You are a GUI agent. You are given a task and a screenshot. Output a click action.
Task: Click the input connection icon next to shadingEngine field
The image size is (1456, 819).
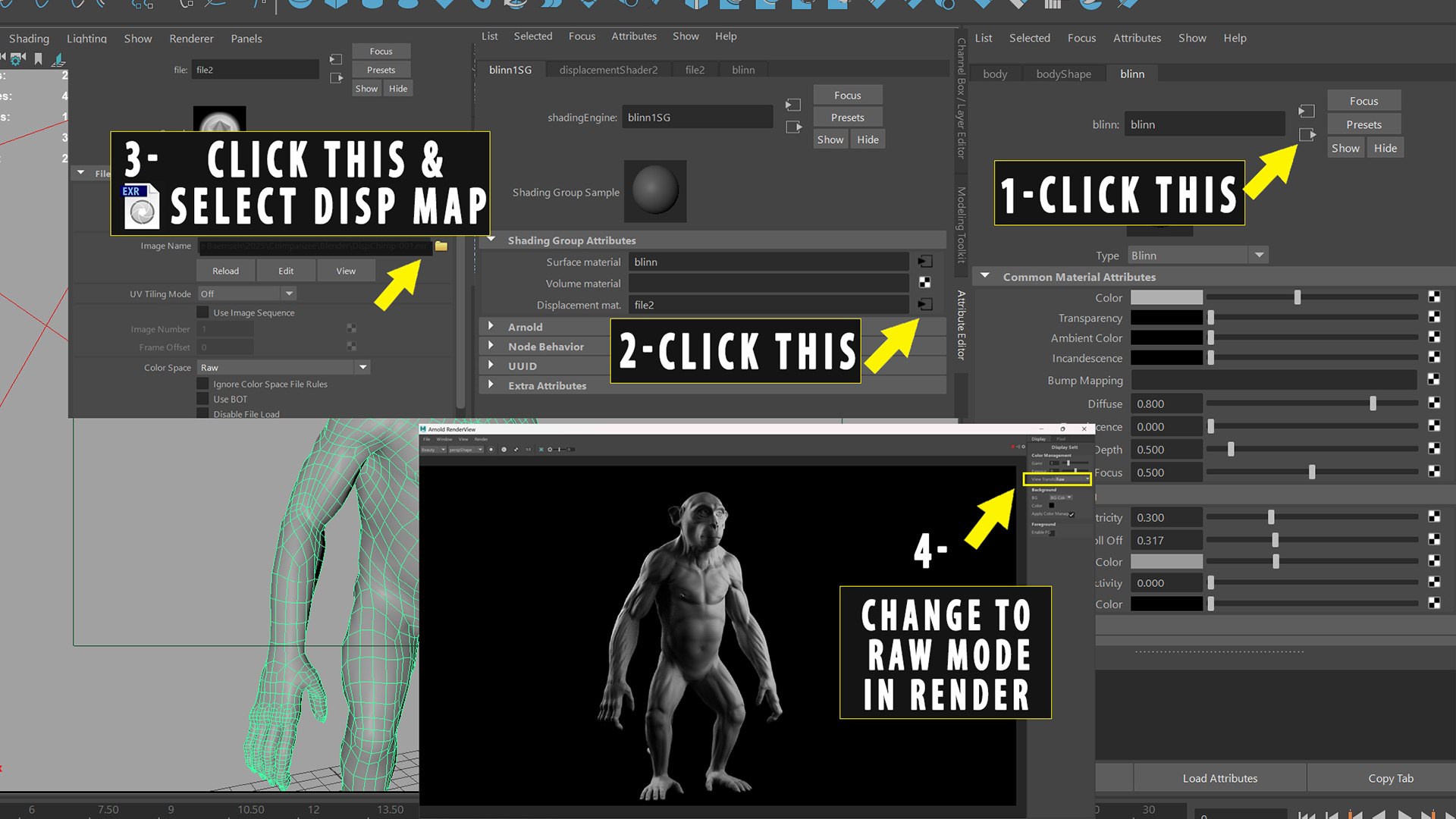coord(793,105)
